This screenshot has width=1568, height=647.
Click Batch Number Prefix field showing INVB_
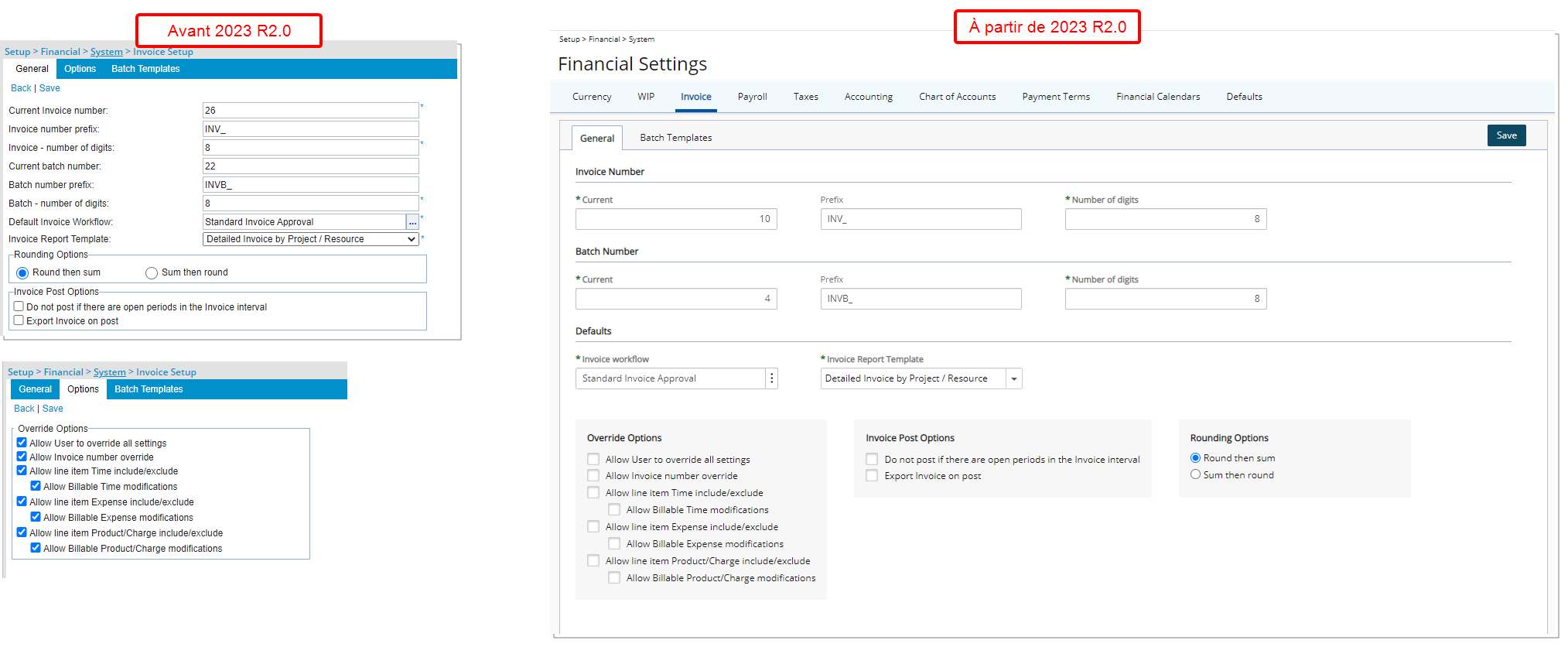tap(921, 299)
